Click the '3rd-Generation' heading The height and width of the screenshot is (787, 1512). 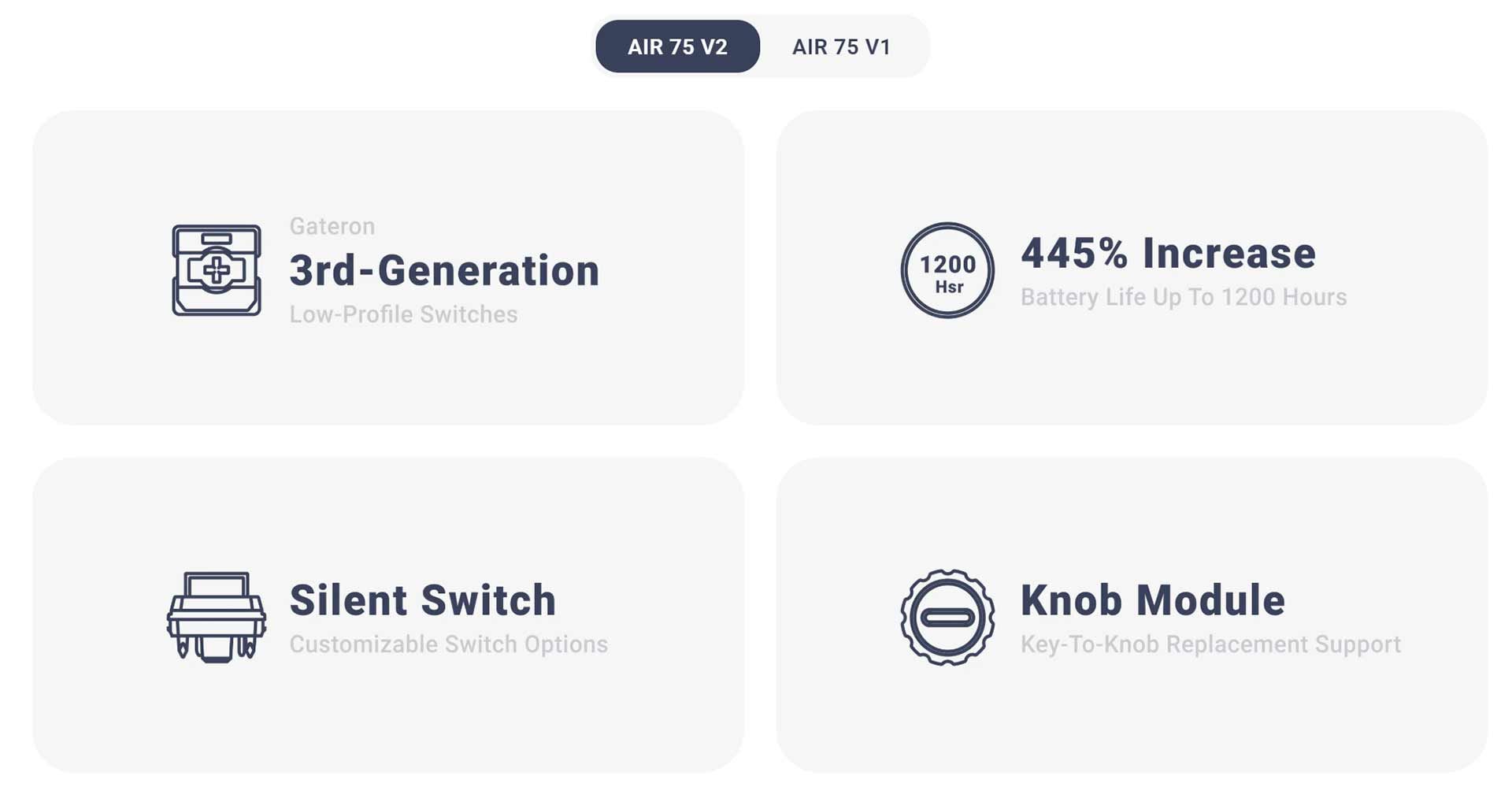444,270
